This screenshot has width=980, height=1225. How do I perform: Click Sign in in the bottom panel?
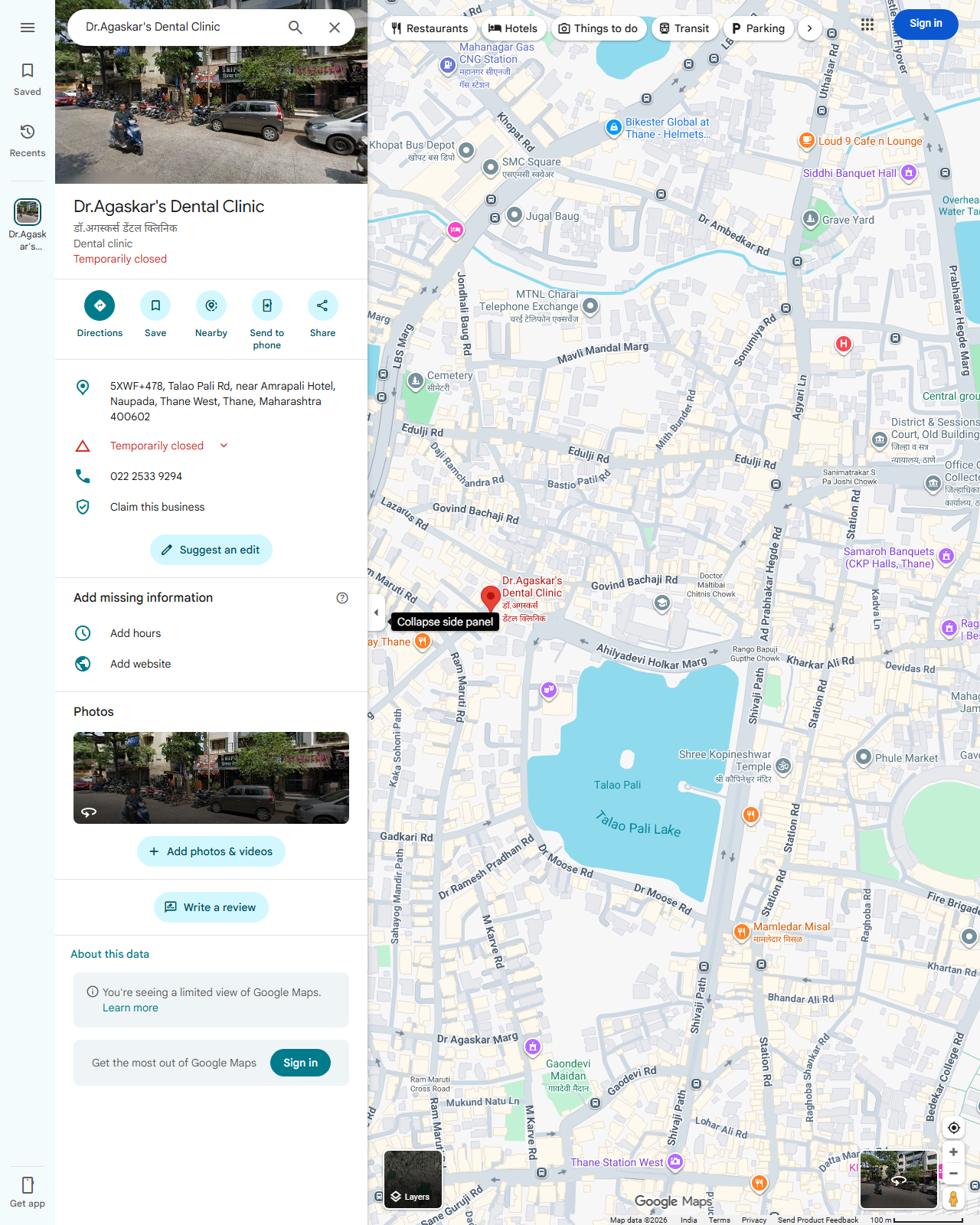pos(300,1063)
